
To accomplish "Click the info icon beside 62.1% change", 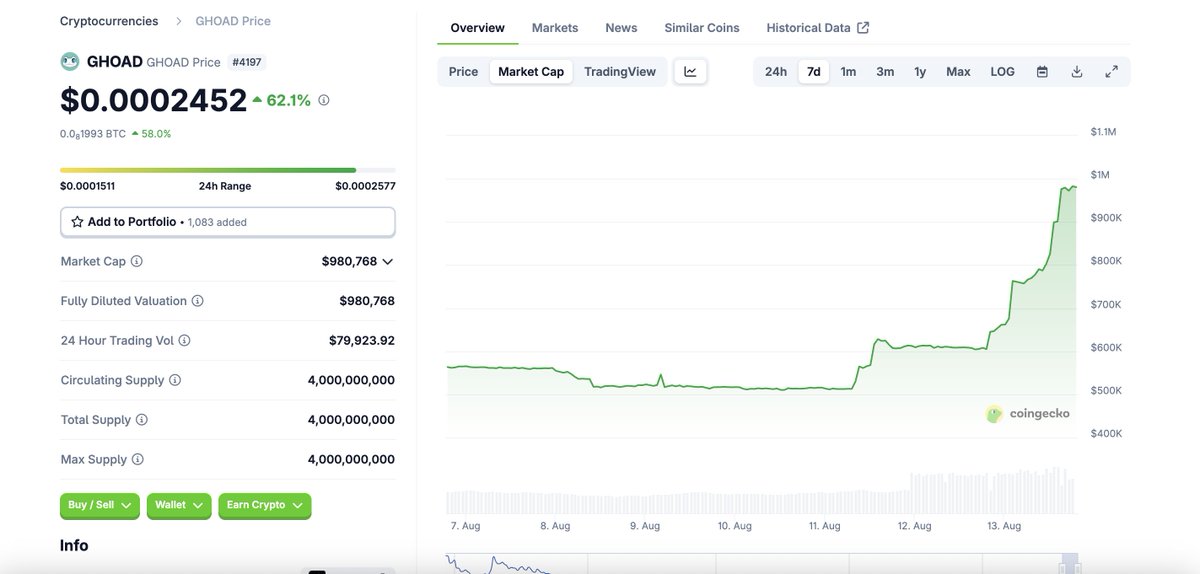I will pos(323,100).
